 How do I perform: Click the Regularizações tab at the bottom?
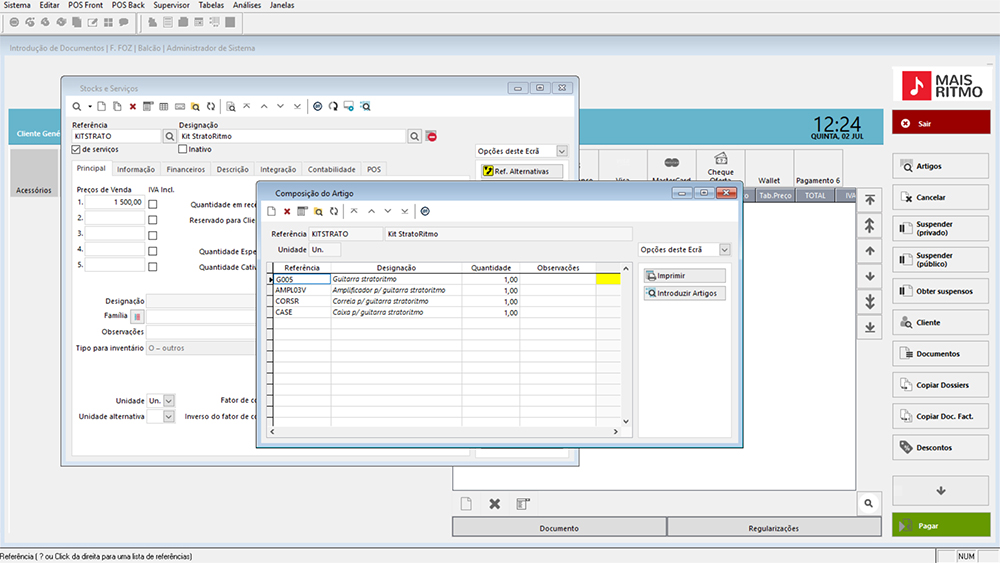coord(774,528)
